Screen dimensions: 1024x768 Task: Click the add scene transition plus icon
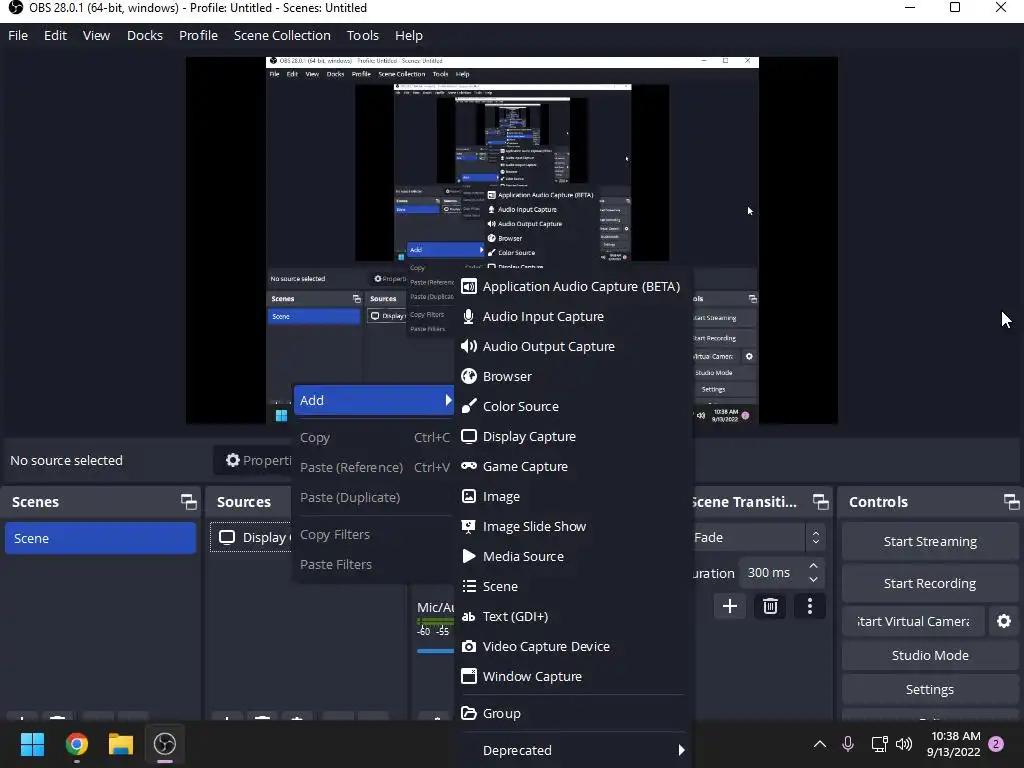pyautogui.click(x=729, y=607)
